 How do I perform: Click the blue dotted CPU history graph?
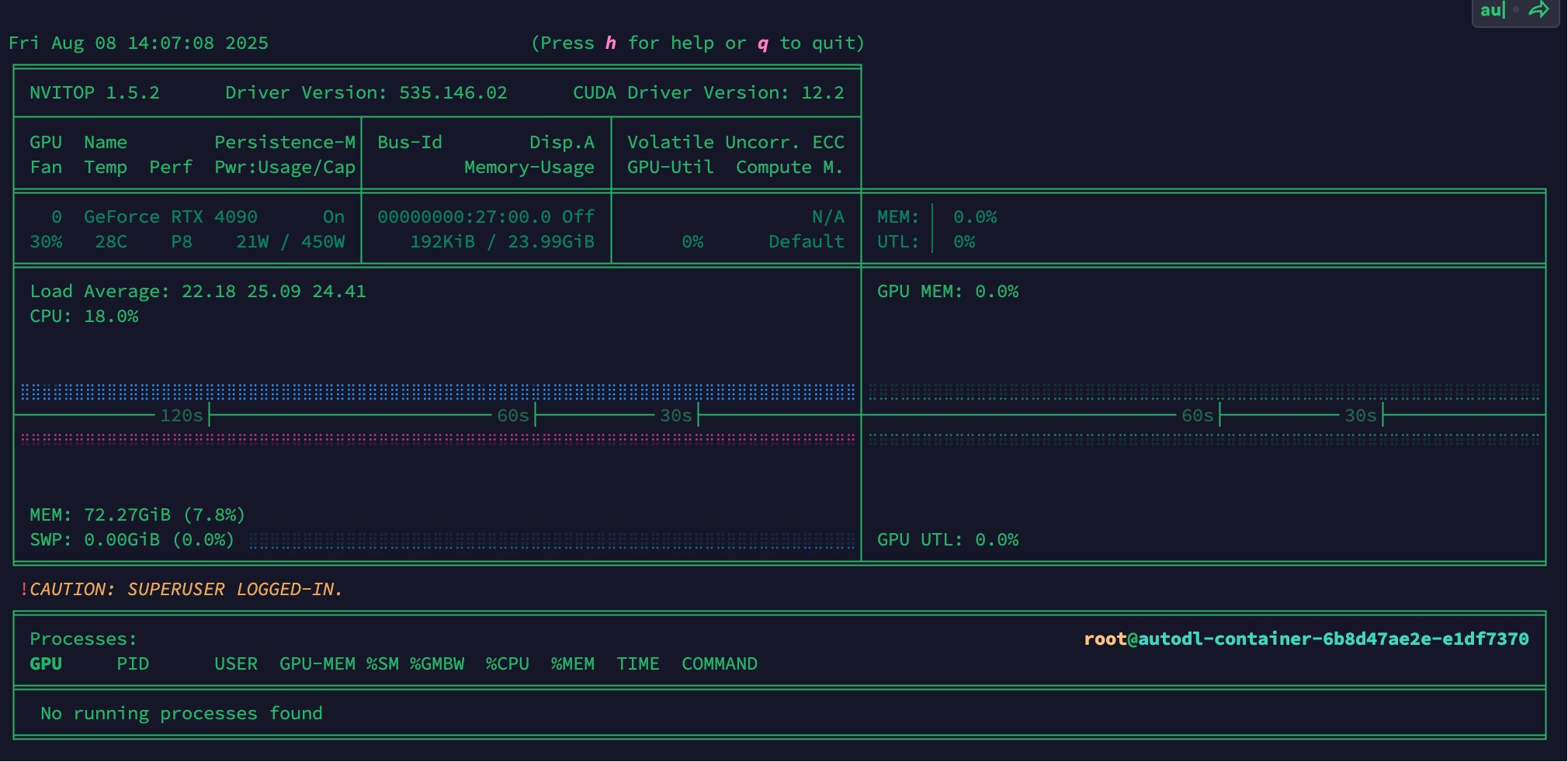[x=438, y=392]
